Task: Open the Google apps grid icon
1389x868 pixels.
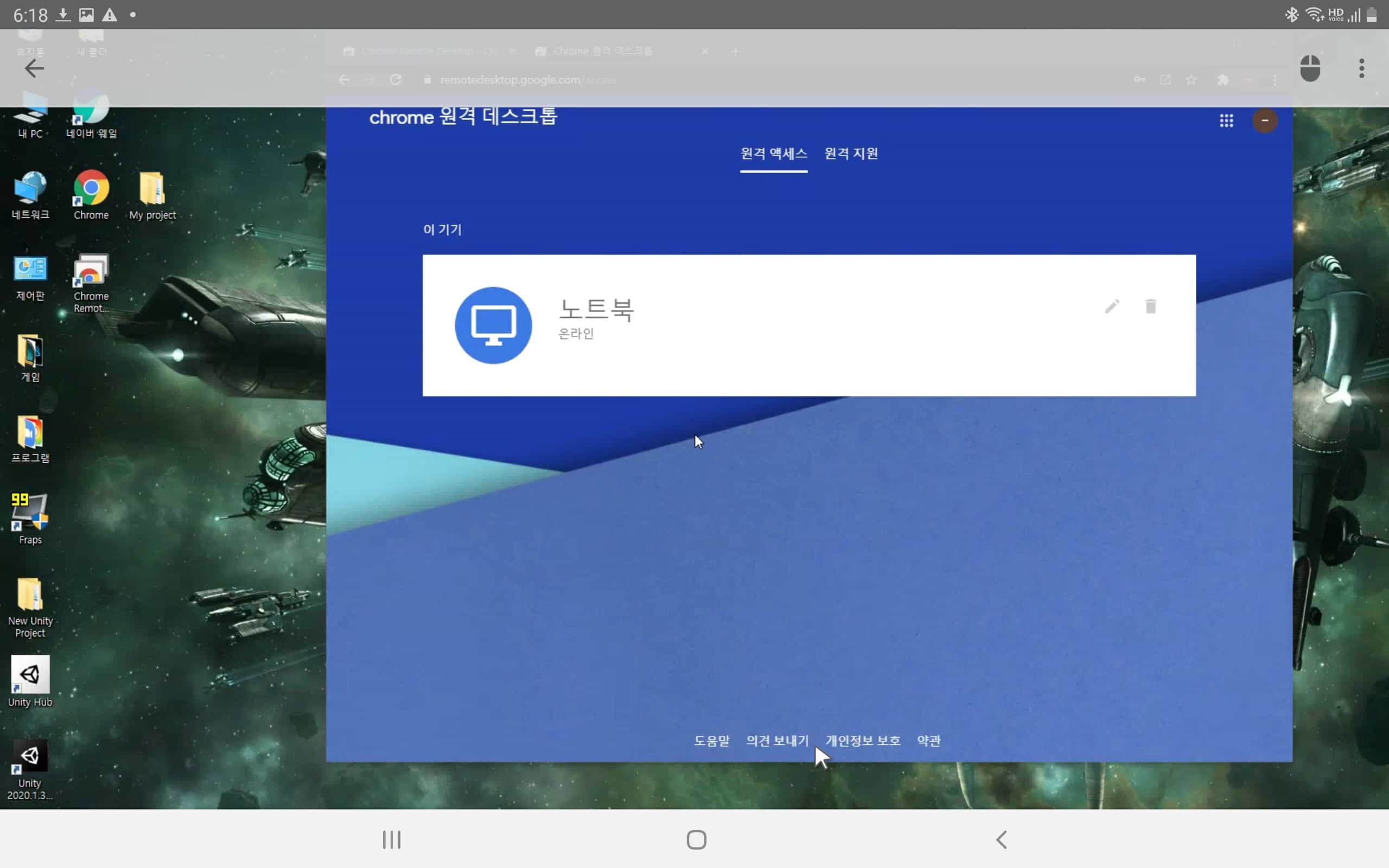Action: click(1226, 120)
